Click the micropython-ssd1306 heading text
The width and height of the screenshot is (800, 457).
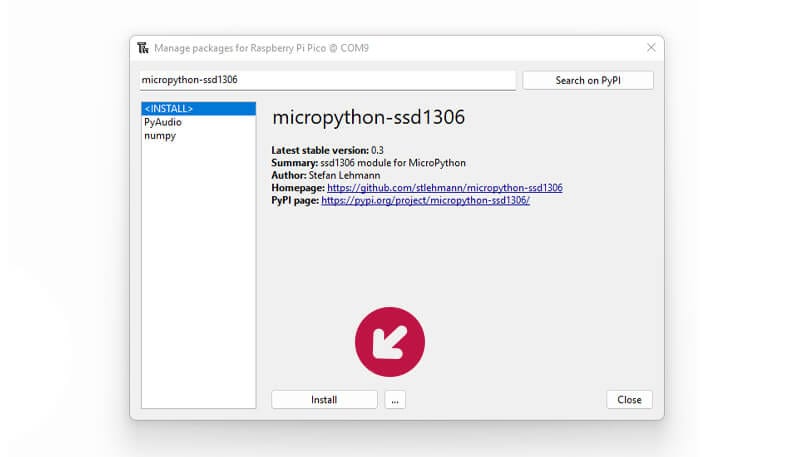coord(368,117)
